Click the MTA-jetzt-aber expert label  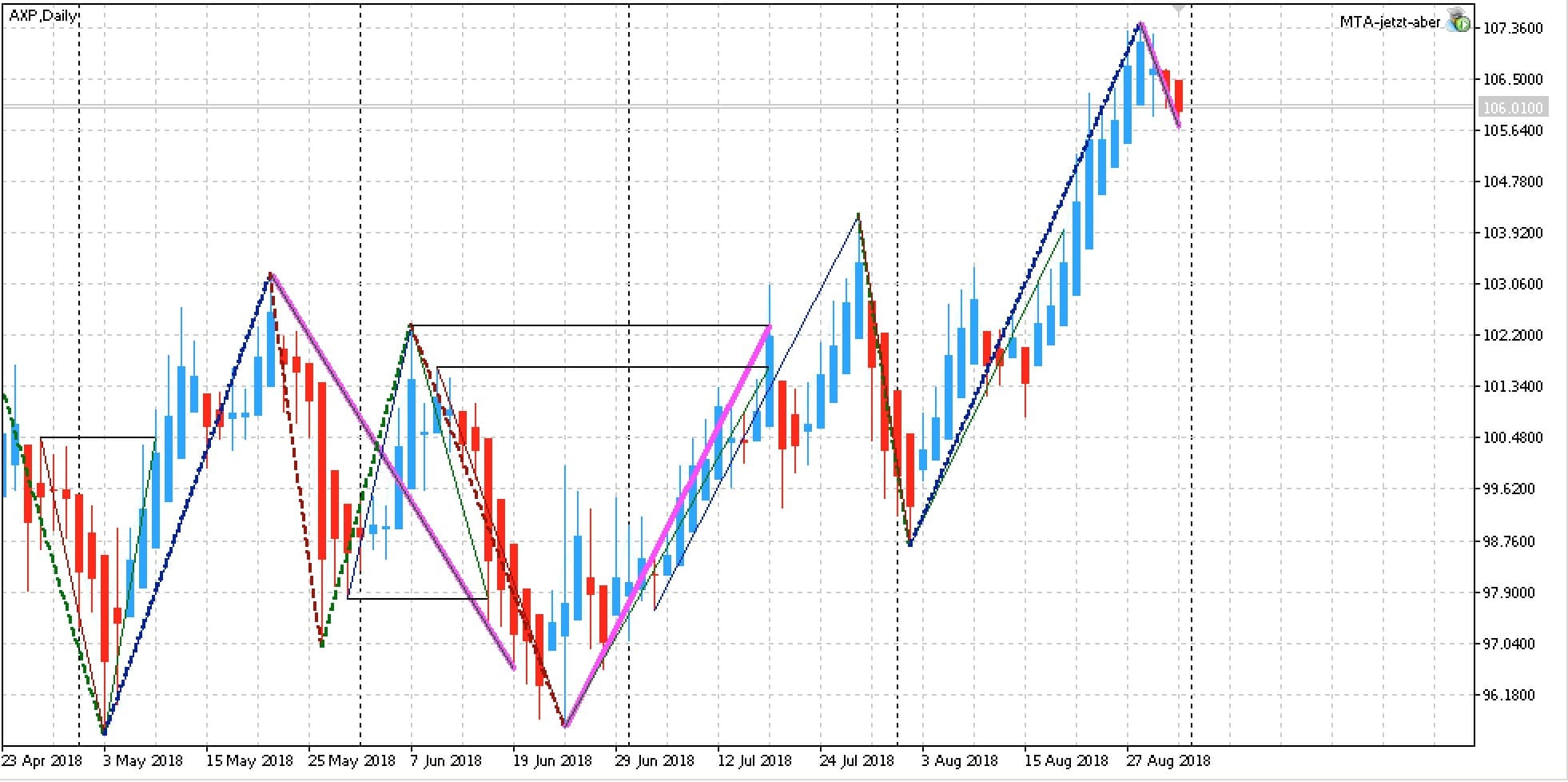click(x=1390, y=22)
